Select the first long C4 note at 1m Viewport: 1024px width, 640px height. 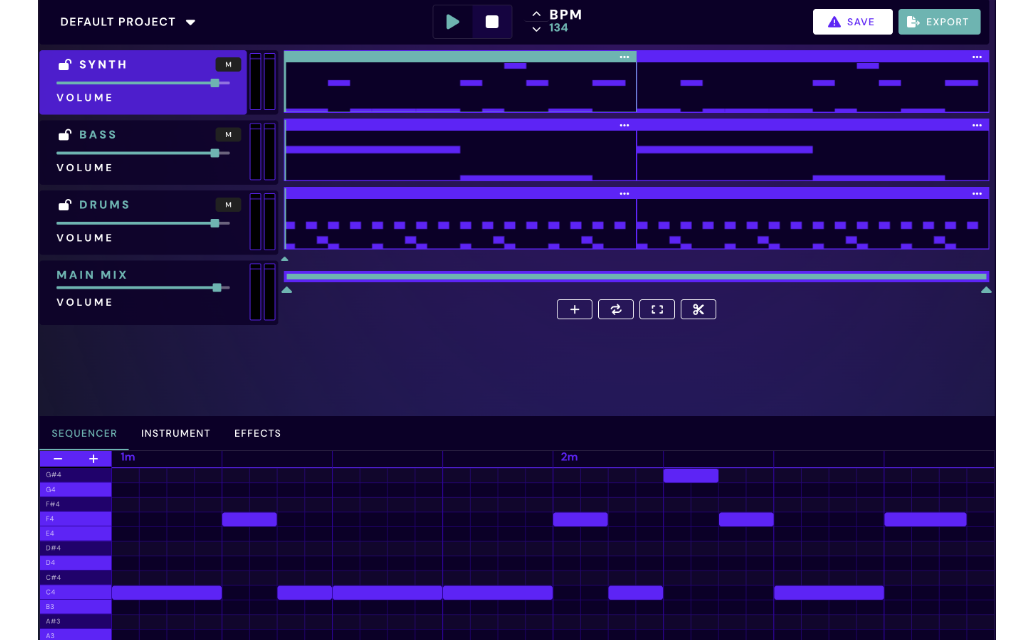point(167,592)
